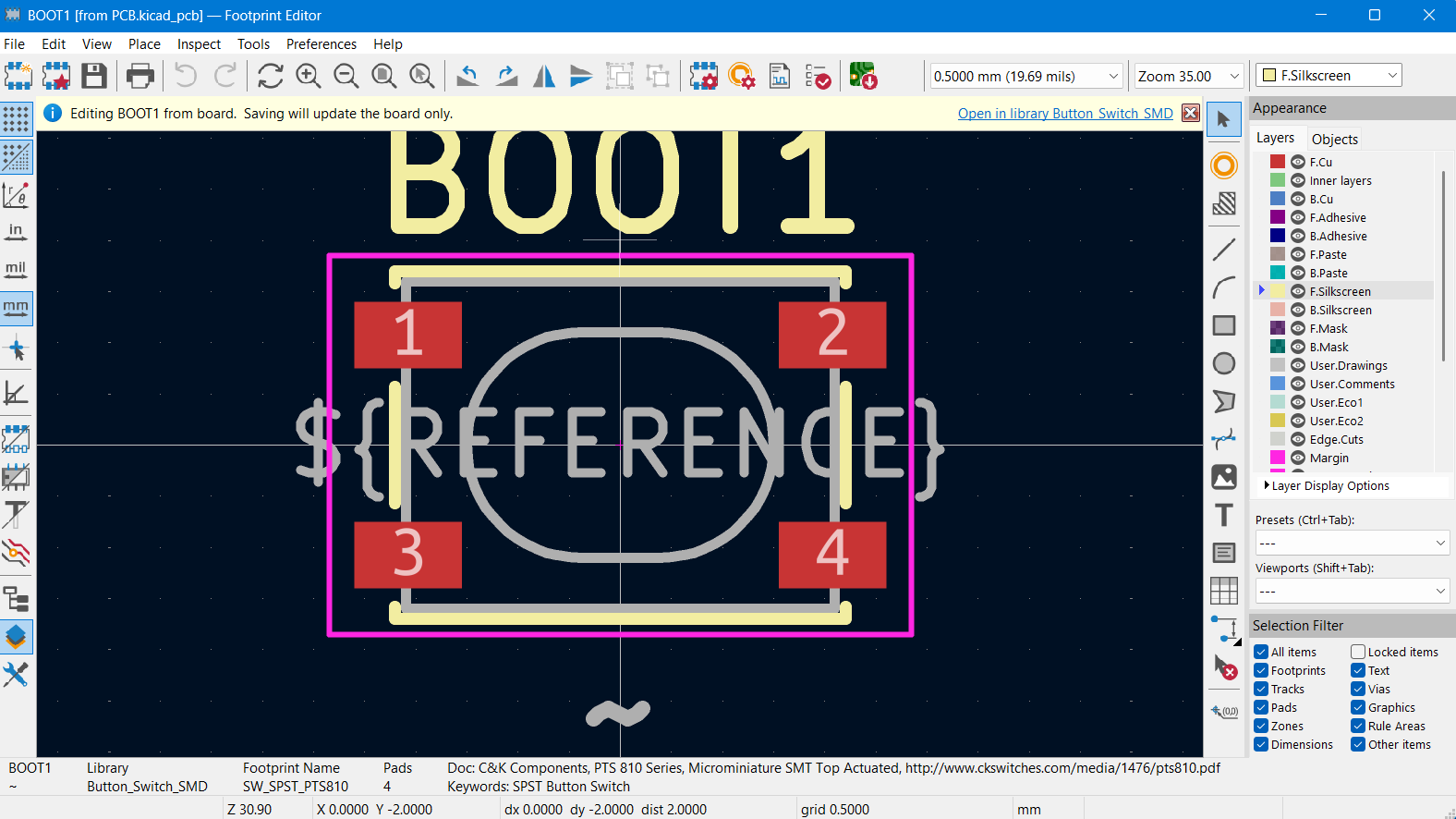Expand Layer Display Options
Screen dimensions: 1456x819
click(1267, 485)
